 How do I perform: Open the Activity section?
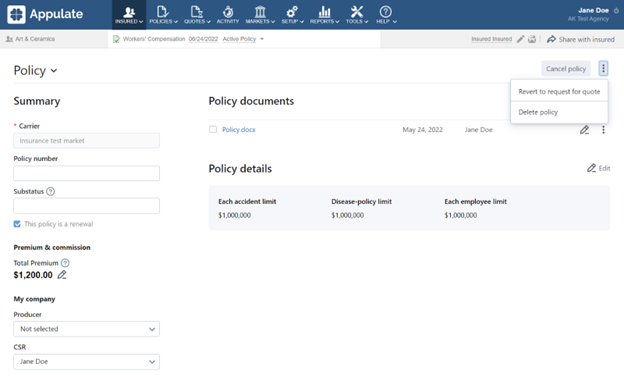(x=228, y=15)
